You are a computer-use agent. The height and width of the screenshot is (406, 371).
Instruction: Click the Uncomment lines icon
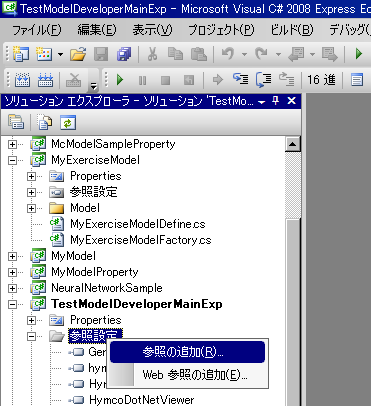45,80
